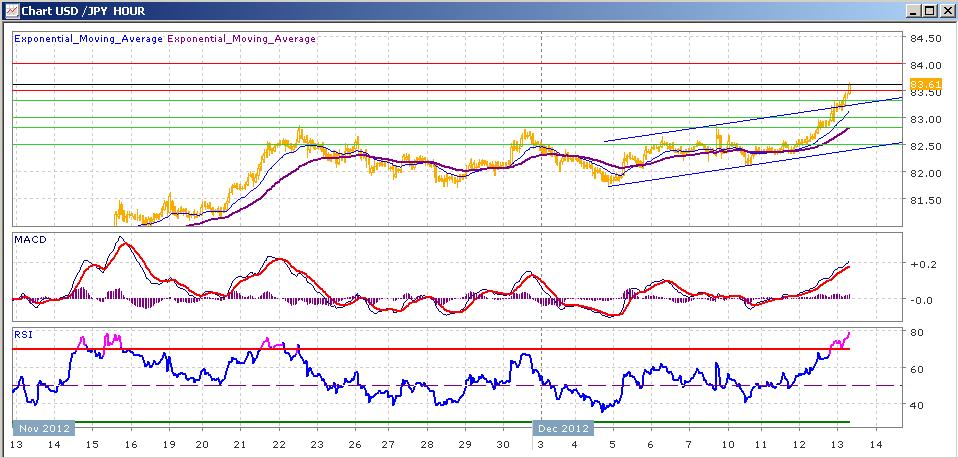Click the purple Exponential_Moving_Average label
The height and width of the screenshot is (458, 958).
pos(241,38)
